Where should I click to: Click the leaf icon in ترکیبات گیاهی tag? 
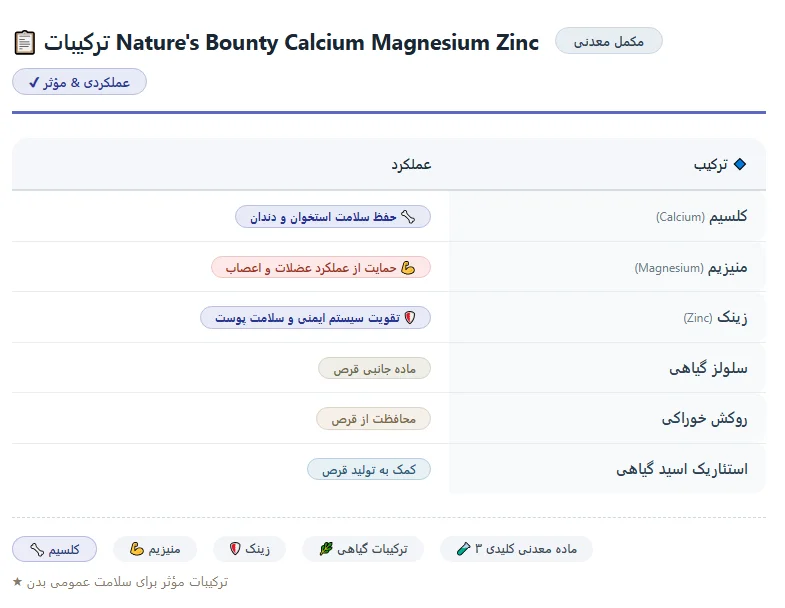tap(326, 549)
